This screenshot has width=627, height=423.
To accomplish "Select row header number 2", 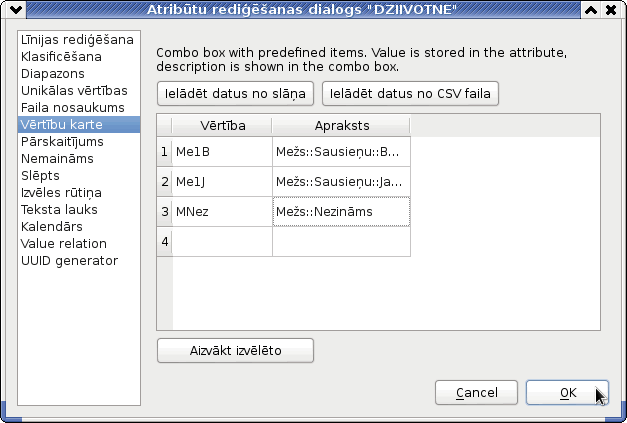I will coord(165,182).
